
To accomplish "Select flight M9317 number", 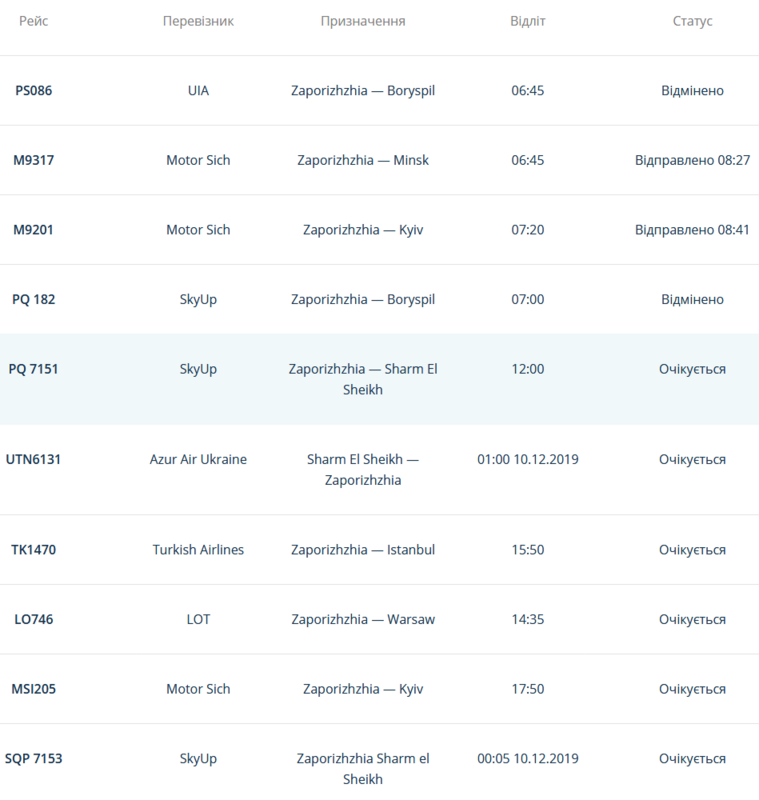I will point(33,160).
